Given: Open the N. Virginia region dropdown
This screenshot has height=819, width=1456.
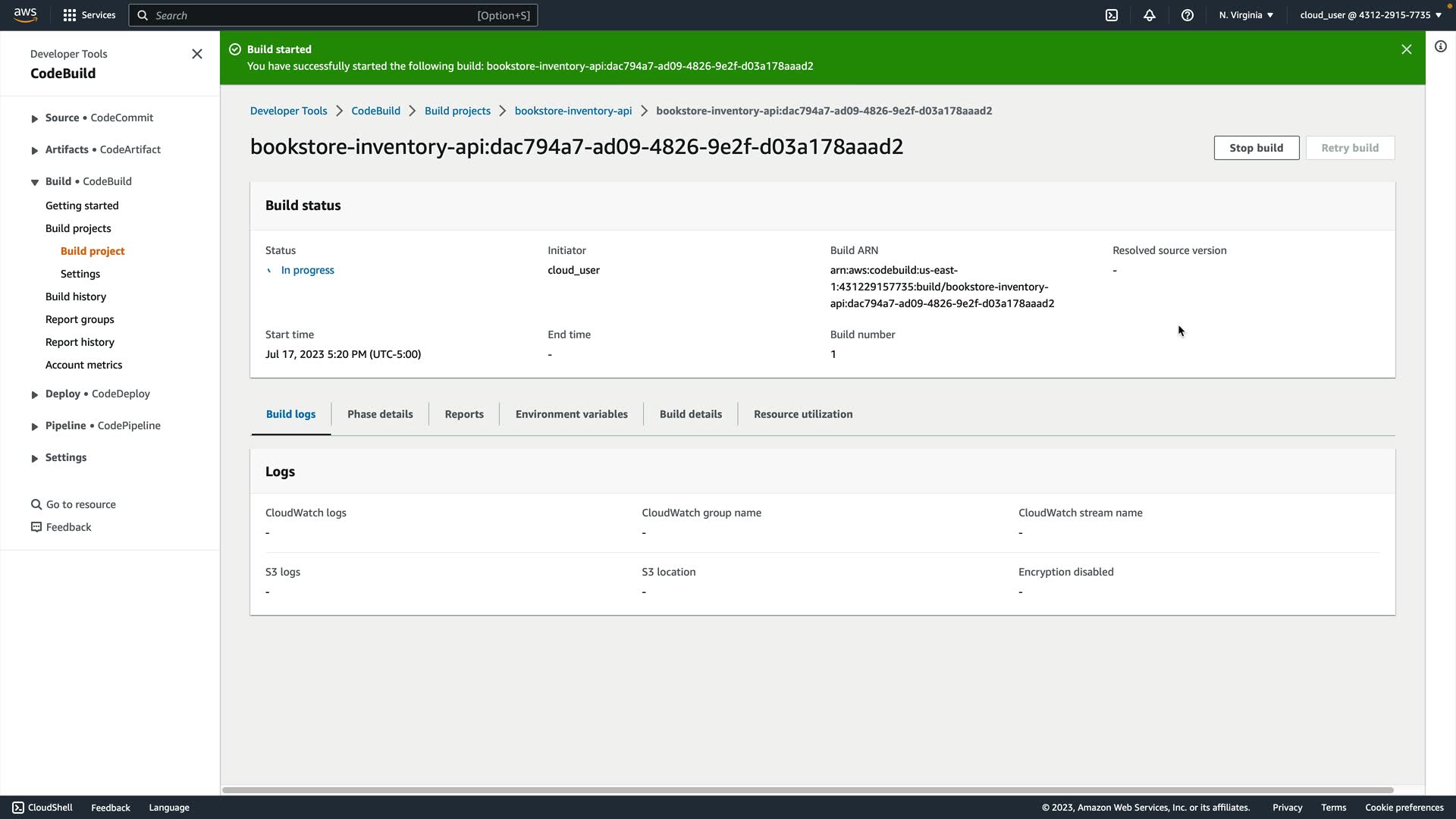Looking at the screenshot, I should (x=1246, y=15).
